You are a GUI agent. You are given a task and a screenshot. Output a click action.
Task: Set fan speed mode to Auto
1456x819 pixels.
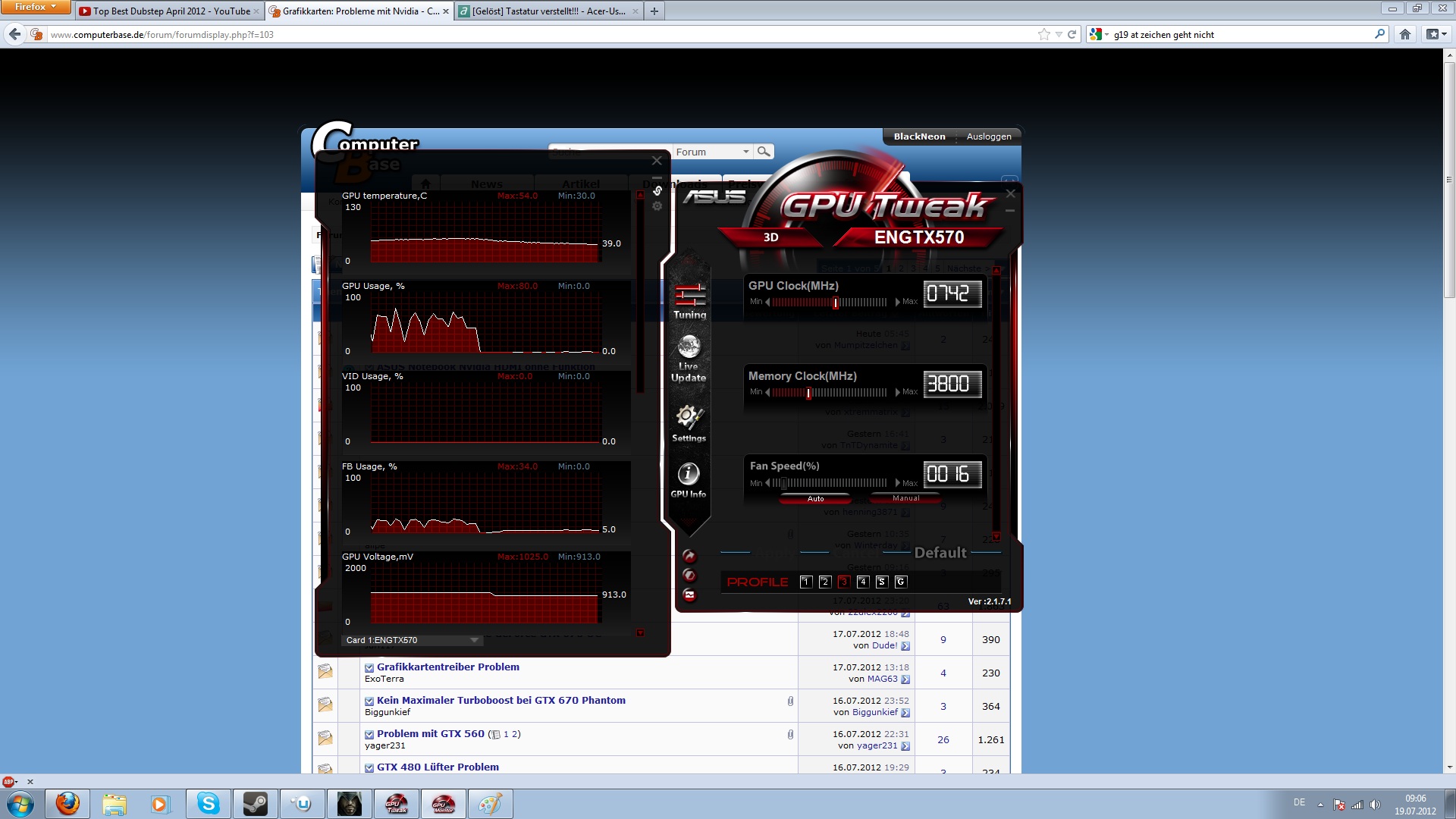point(815,499)
